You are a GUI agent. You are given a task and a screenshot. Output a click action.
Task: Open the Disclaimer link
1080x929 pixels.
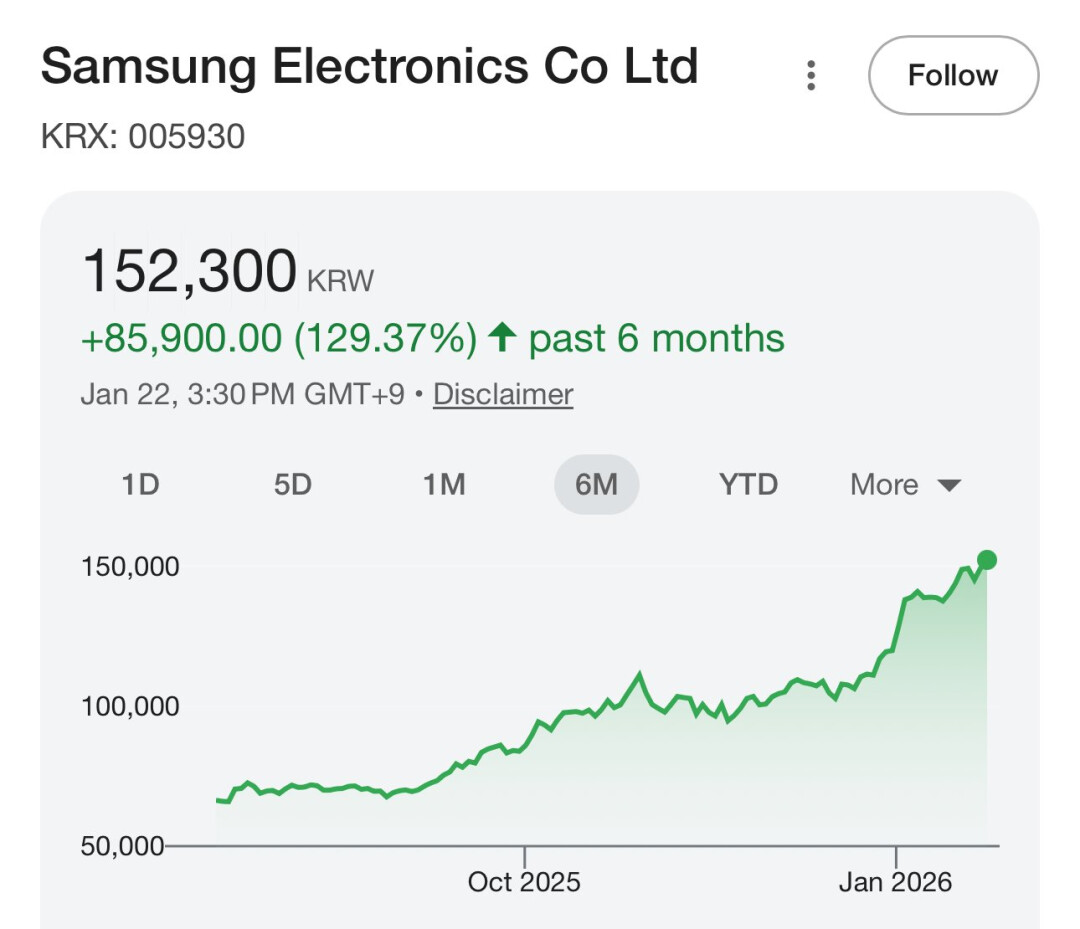[503, 394]
